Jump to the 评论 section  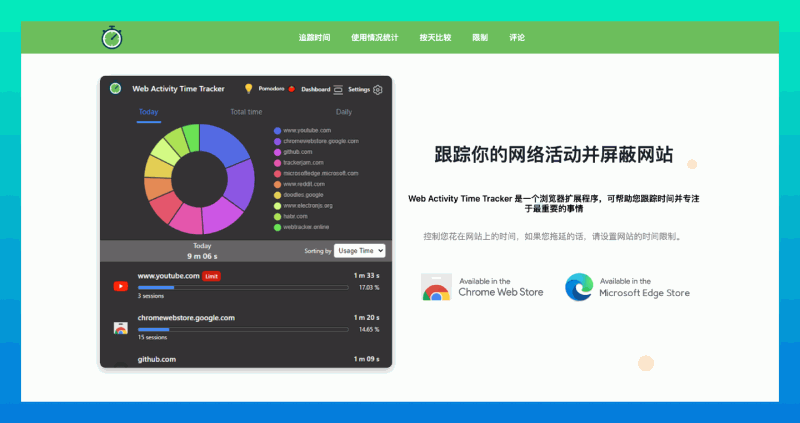coord(517,38)
